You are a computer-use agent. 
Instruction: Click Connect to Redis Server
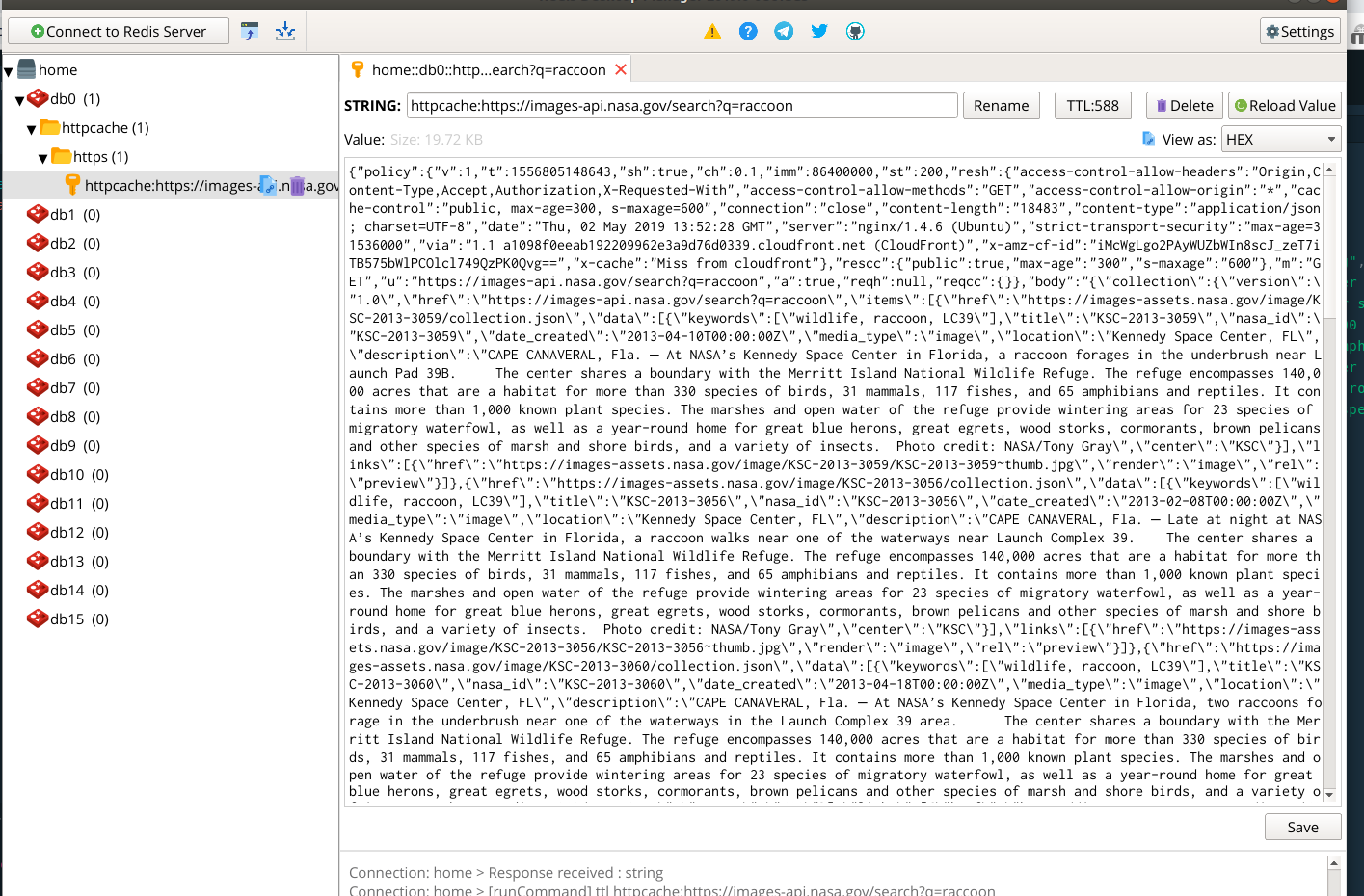tap(118, 31)
